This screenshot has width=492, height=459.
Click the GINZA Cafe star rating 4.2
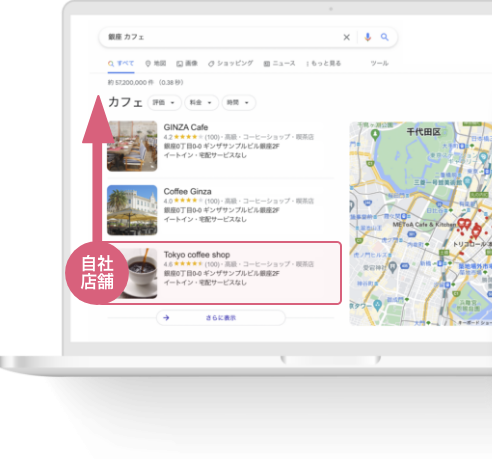pos(183,137)
